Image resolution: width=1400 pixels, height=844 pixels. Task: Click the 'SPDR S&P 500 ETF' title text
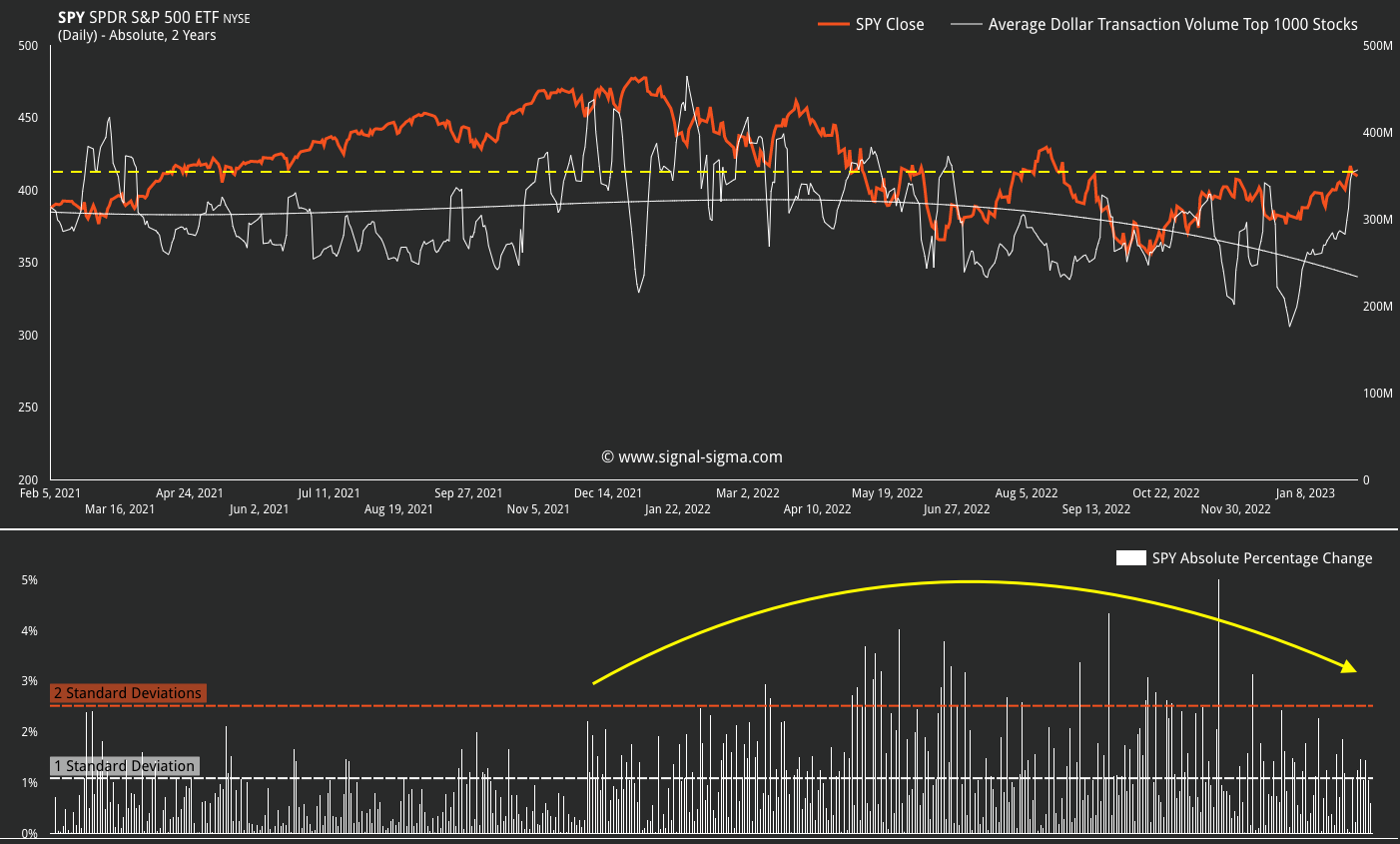(x=154, y=18)
